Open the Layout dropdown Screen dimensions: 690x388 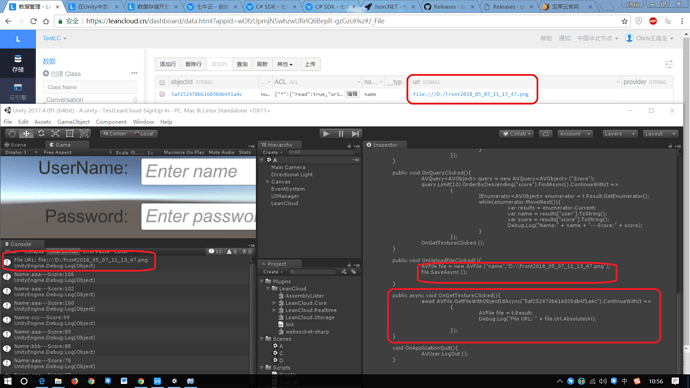[660, 134]
